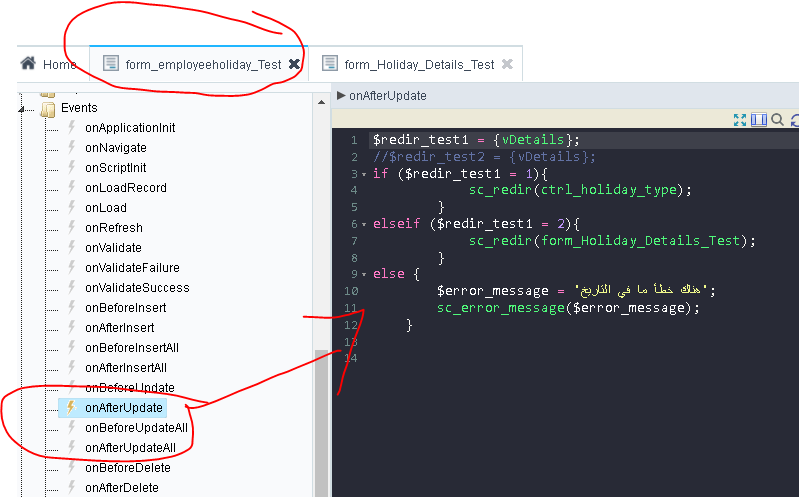The height and width of the screenshot is (497, 799).
Task: Open the onLoad event
Action: [106, 207]
